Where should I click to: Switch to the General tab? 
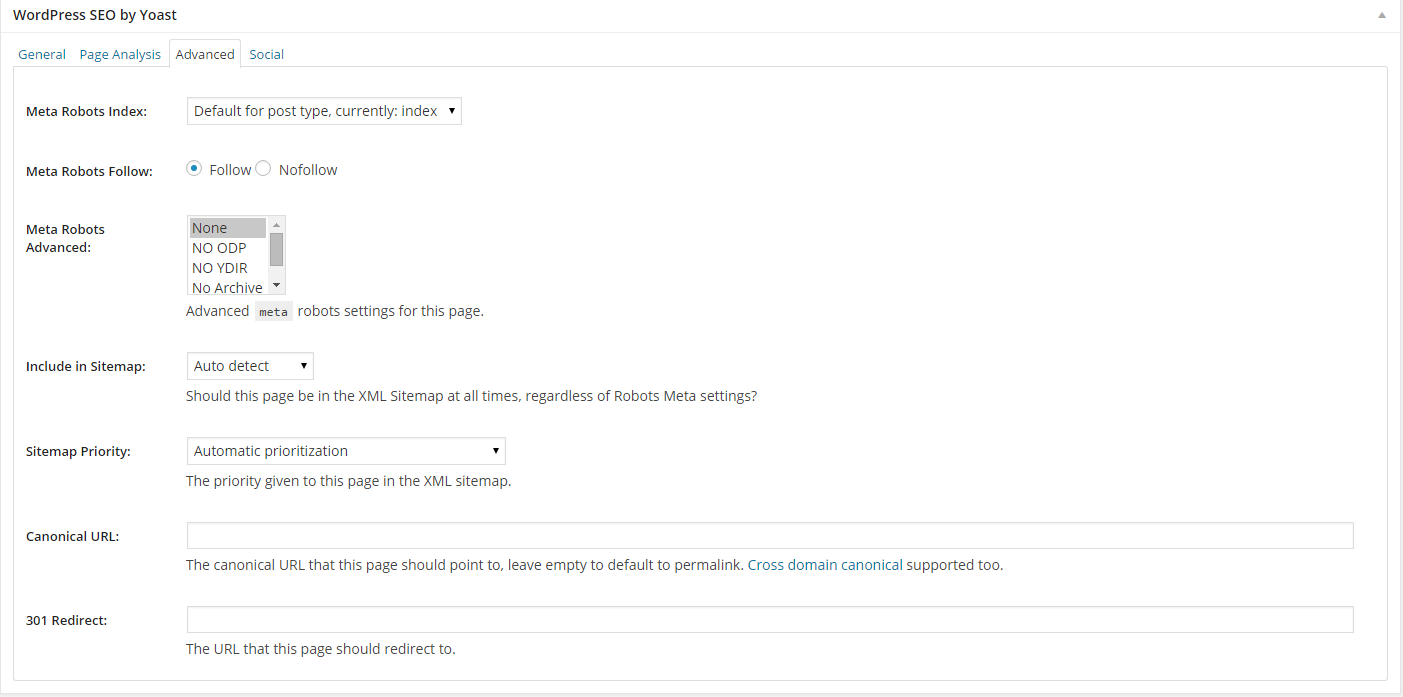tap(42, 54)
